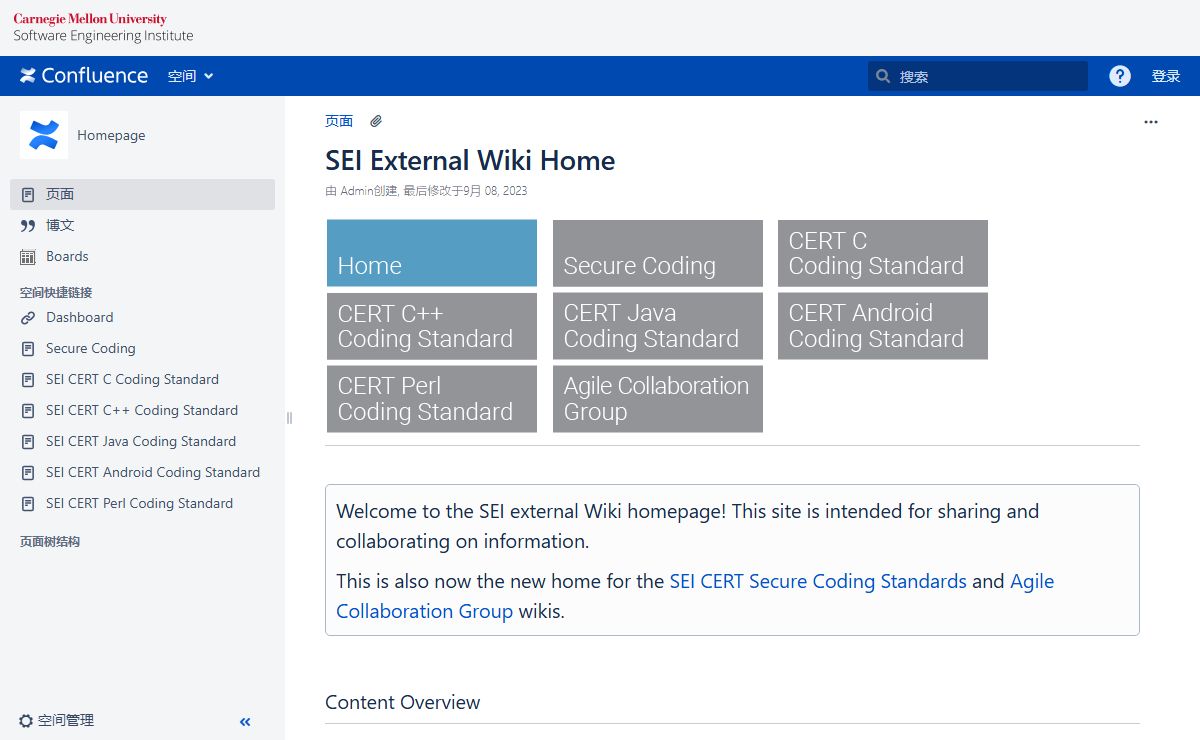This screenshot has height=740, width=1200.
Task: Open attachments paperclip icon
Action: (x=376, y=121)
